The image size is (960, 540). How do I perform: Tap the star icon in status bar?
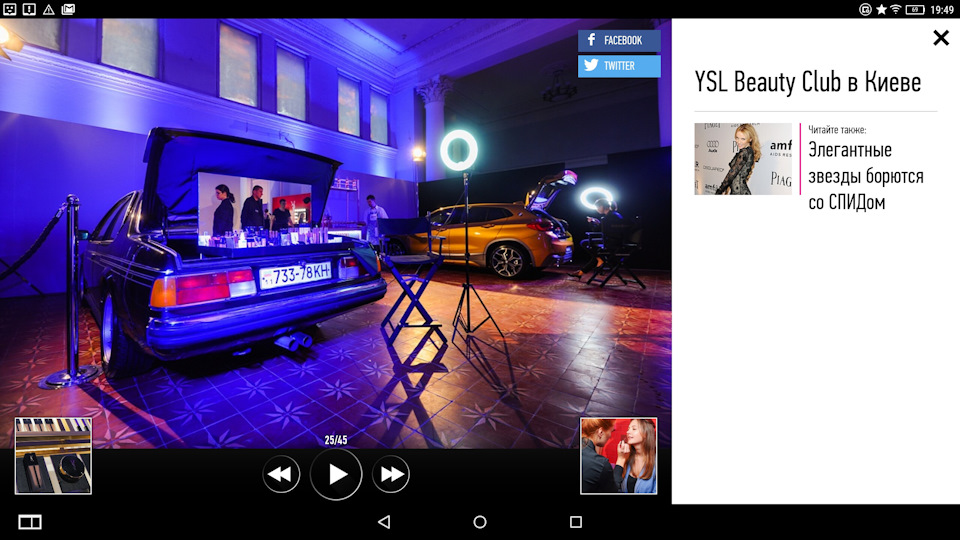click(x=881, y=9)
